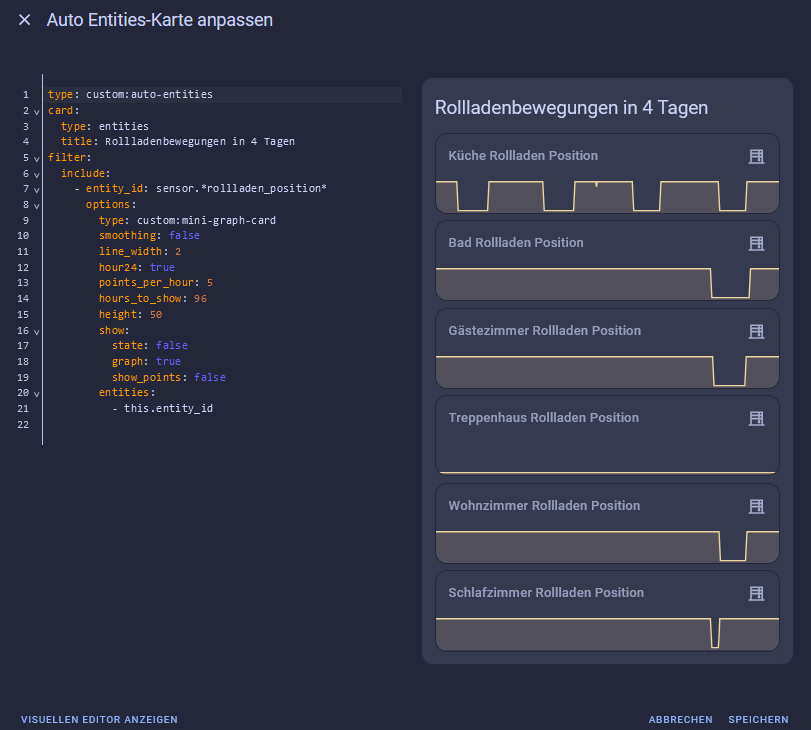Click the 'hour24: true' code line
811x730 pixels.
pyautogui.click(x=137, y=267)
